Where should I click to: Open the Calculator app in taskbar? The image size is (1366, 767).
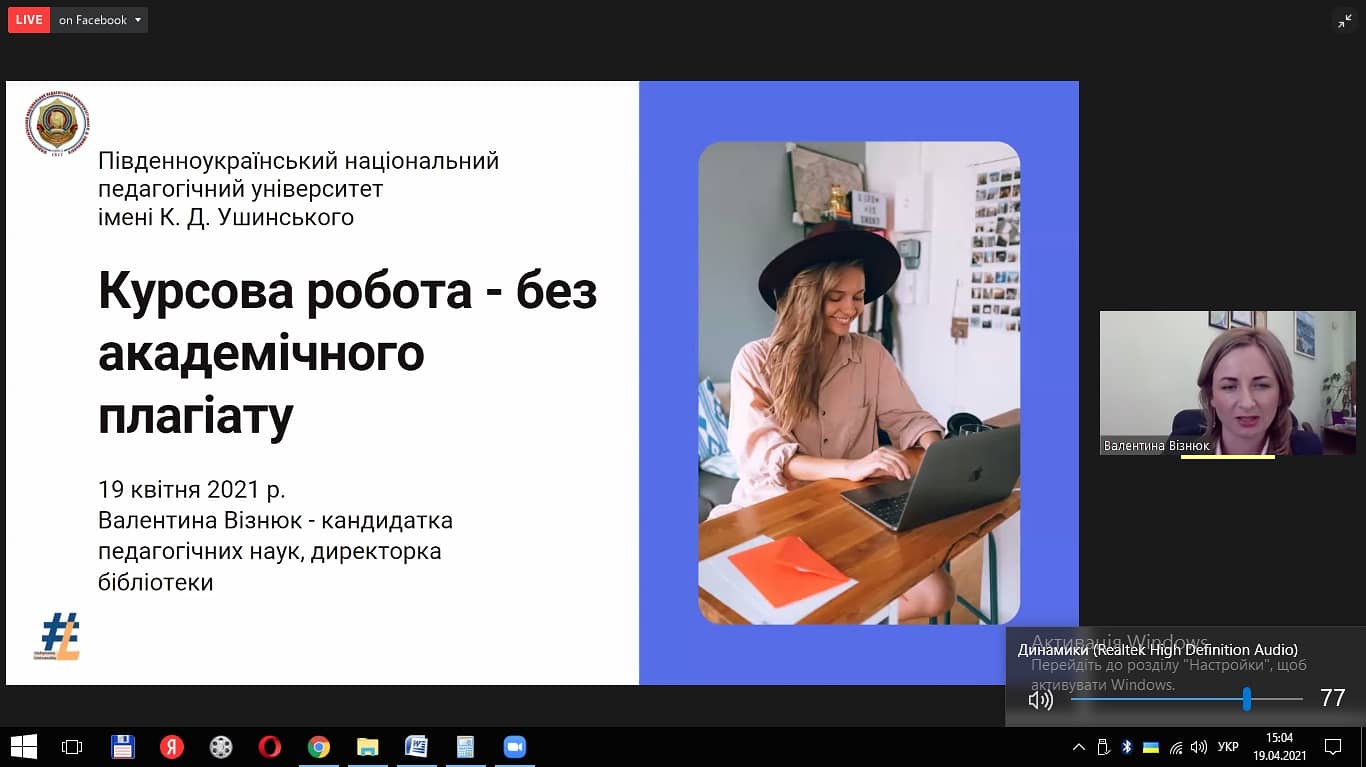[465, 747]
